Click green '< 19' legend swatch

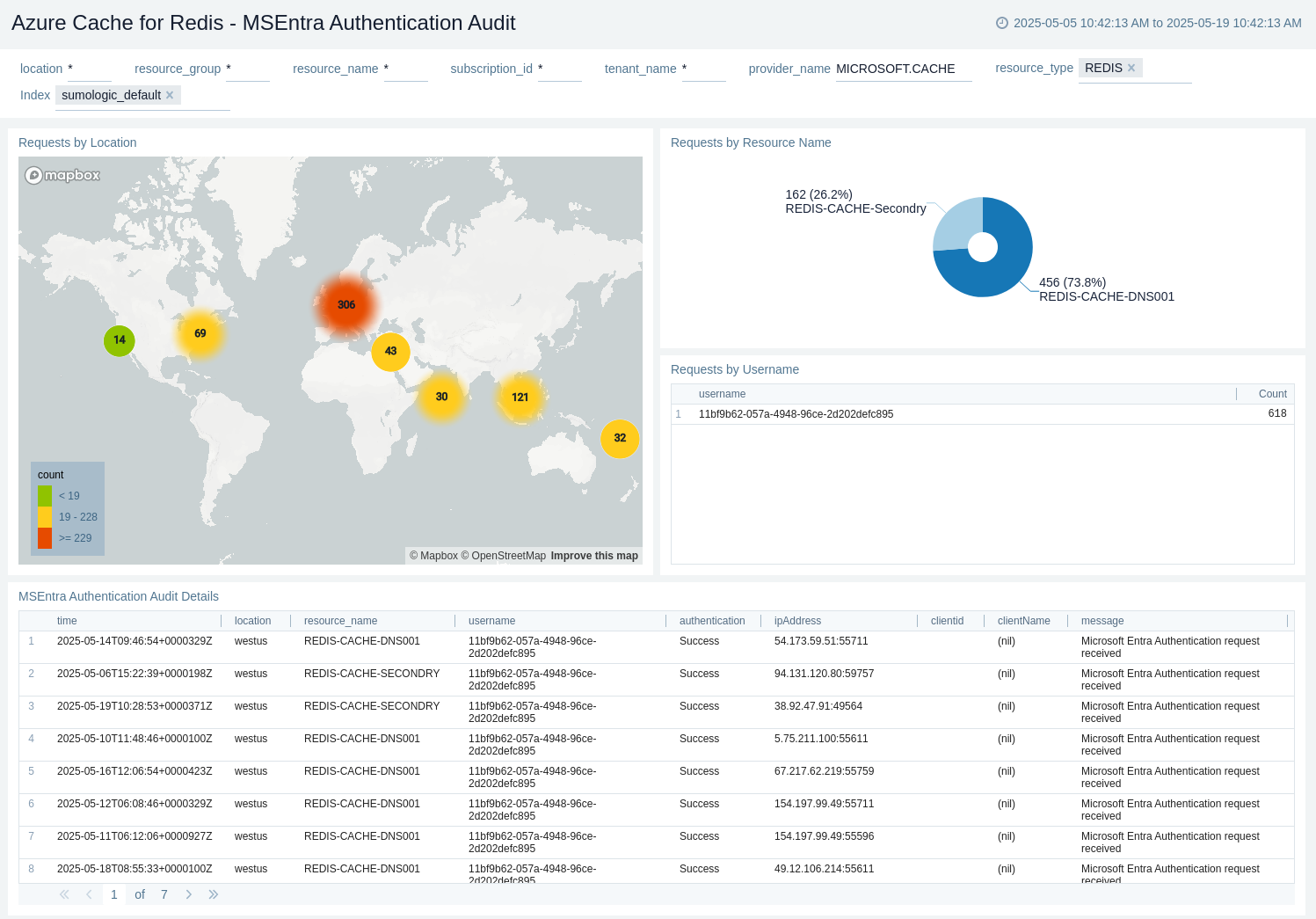(45, 496)
